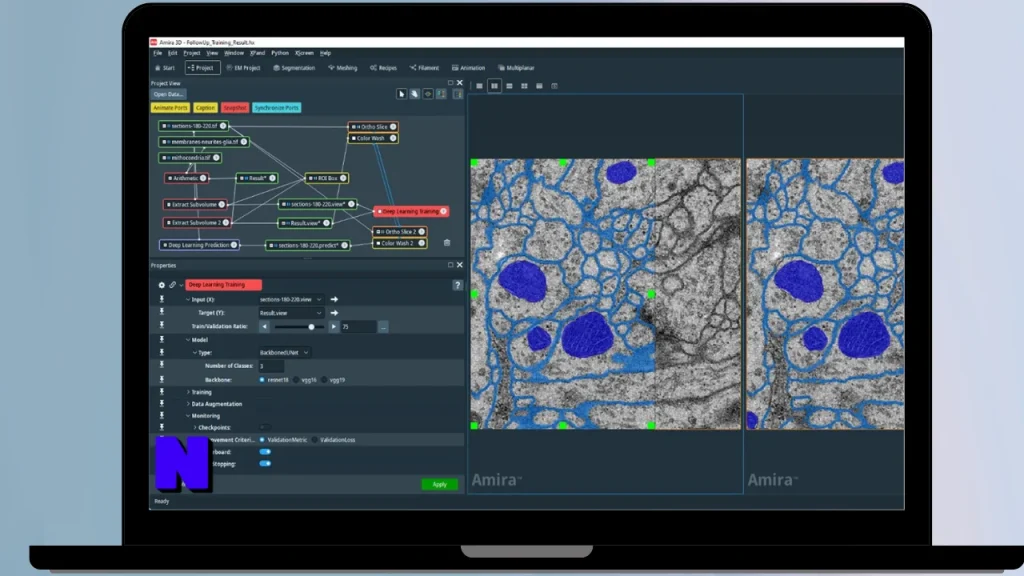The image size is (1024, 576).
Task: Open the File menu
Action: (x=157, y=53)
